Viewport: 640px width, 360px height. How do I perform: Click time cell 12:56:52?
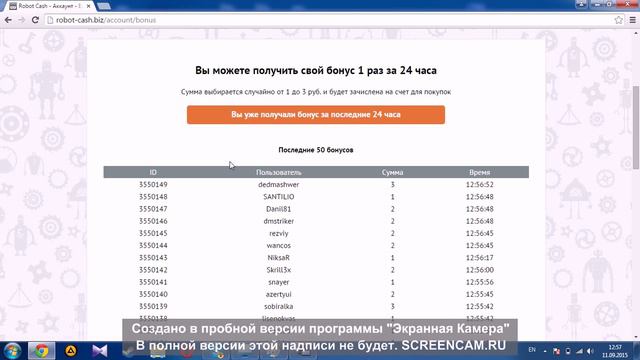pyautogui.click(x=480, y=184)
